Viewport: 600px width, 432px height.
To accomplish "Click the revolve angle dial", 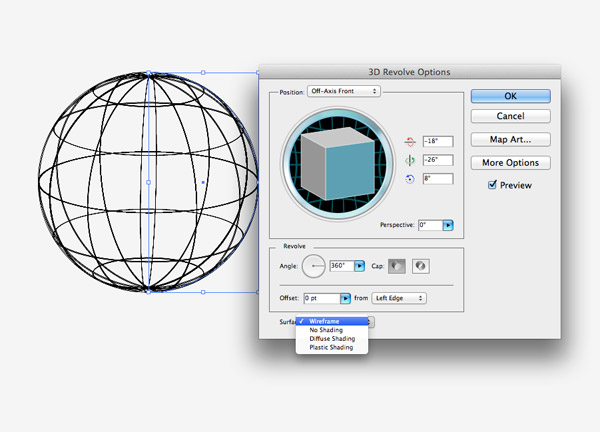I will point(313,266).
